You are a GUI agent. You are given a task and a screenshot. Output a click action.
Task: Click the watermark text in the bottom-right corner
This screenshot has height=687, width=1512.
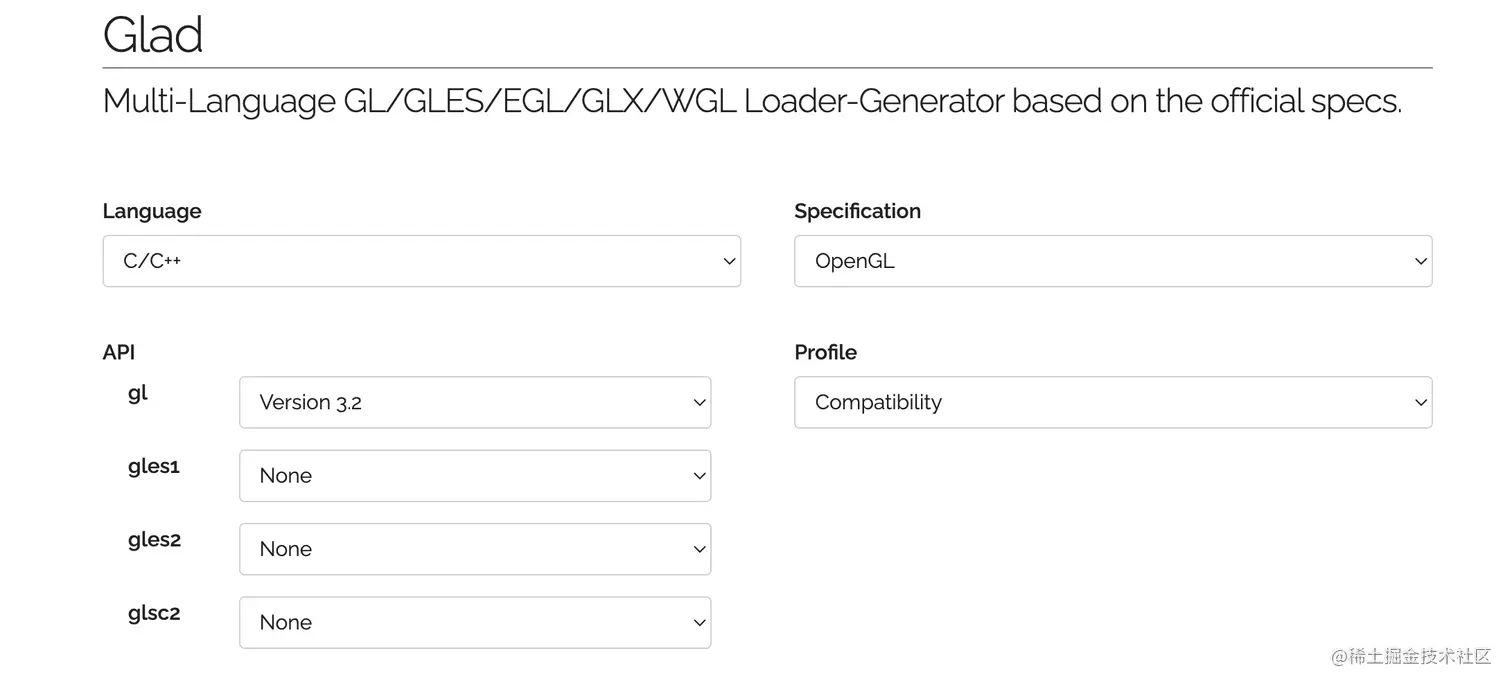point(1410,656)
